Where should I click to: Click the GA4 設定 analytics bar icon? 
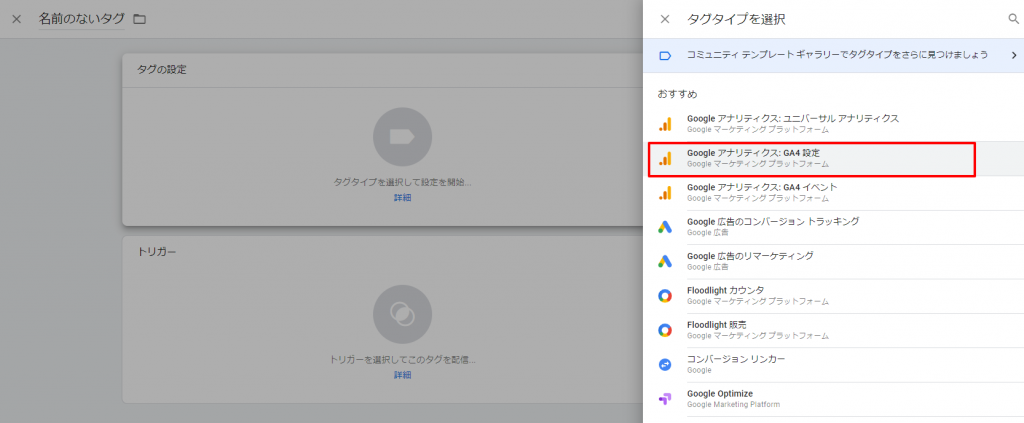click(x=665, y=159)
